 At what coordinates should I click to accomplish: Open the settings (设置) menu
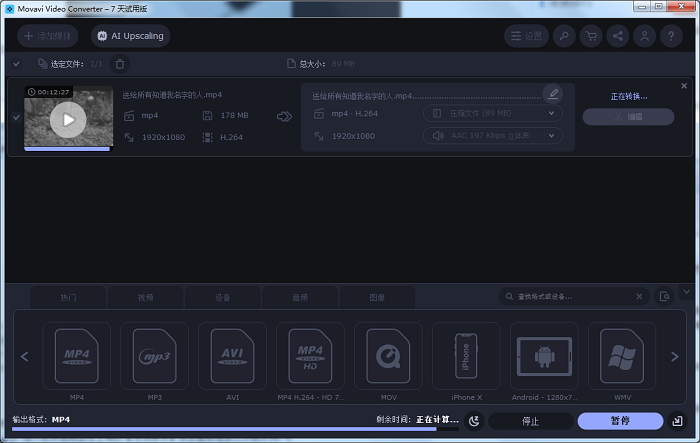(526, 36)
